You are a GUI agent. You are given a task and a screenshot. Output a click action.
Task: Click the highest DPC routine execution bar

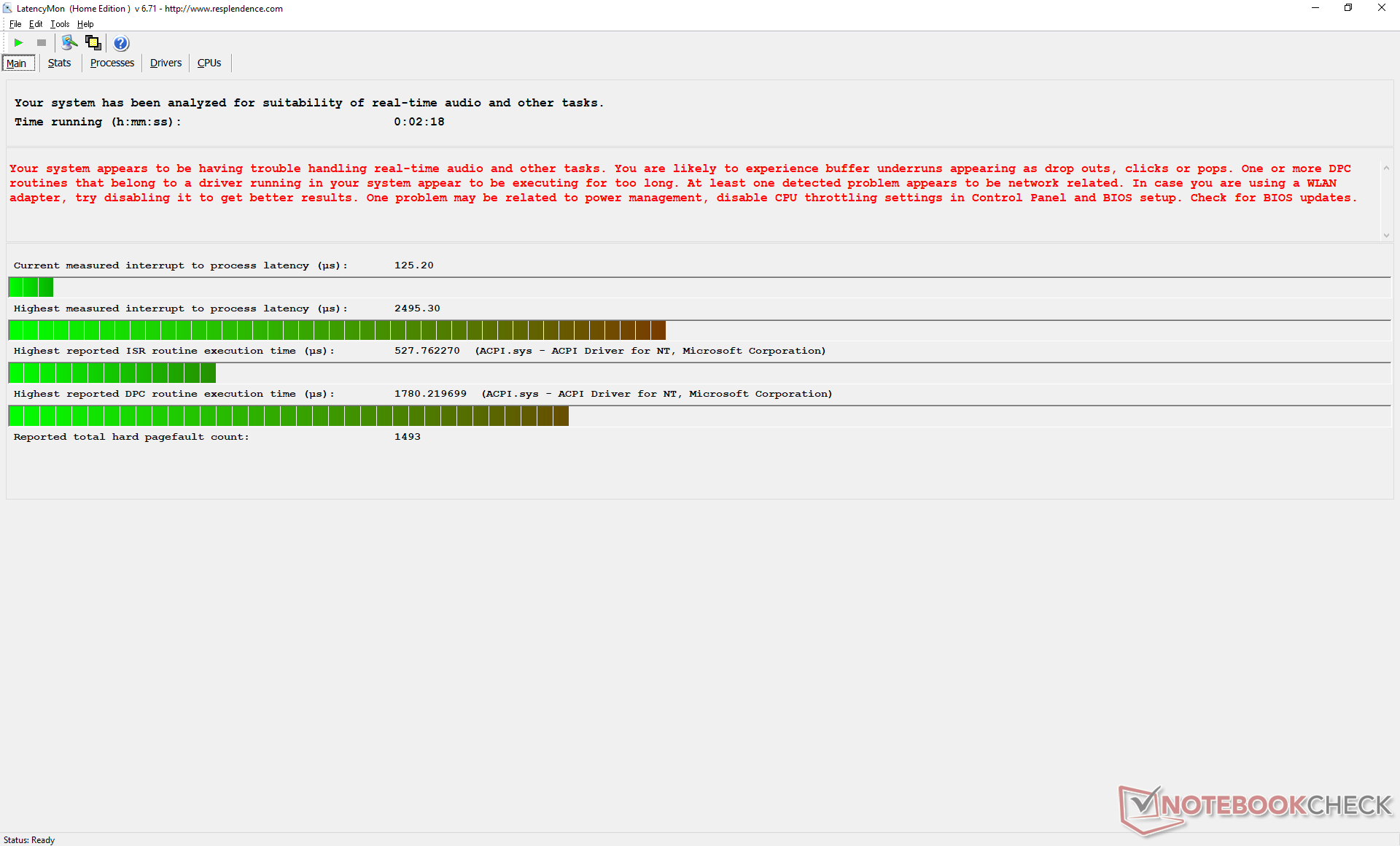coord(288,416)
